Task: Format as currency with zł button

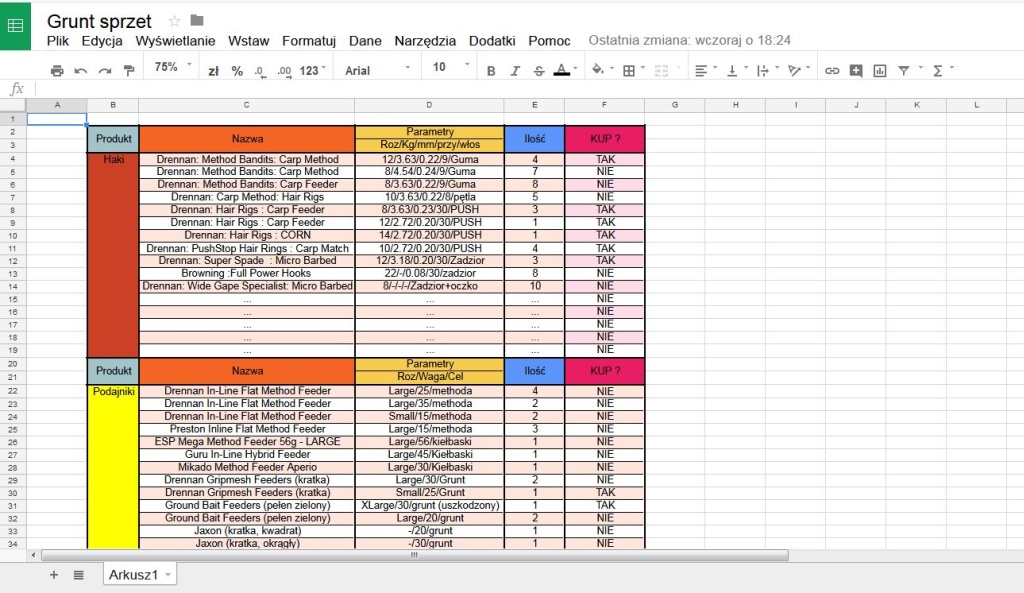Action: (x=214, y=71)
